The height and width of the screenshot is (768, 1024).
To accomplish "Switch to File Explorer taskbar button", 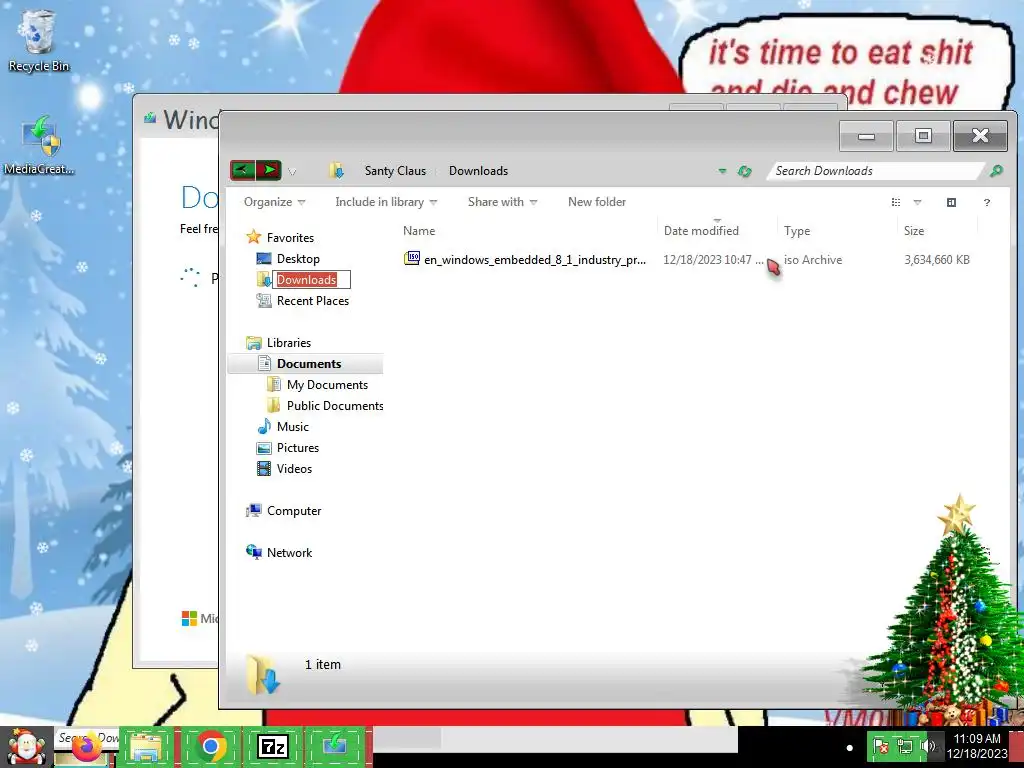I will coord(147,746).
